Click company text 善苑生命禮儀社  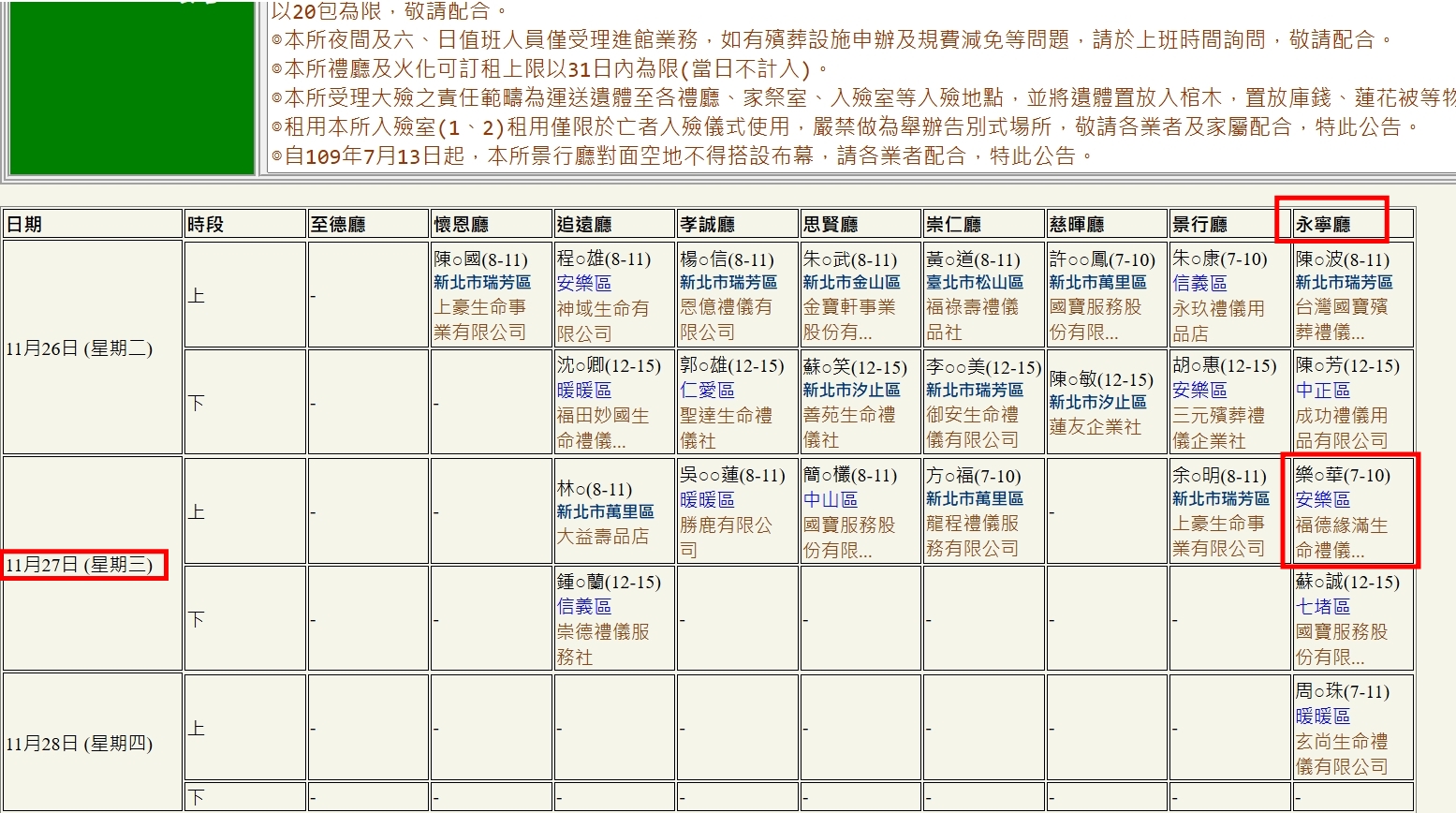849,427
